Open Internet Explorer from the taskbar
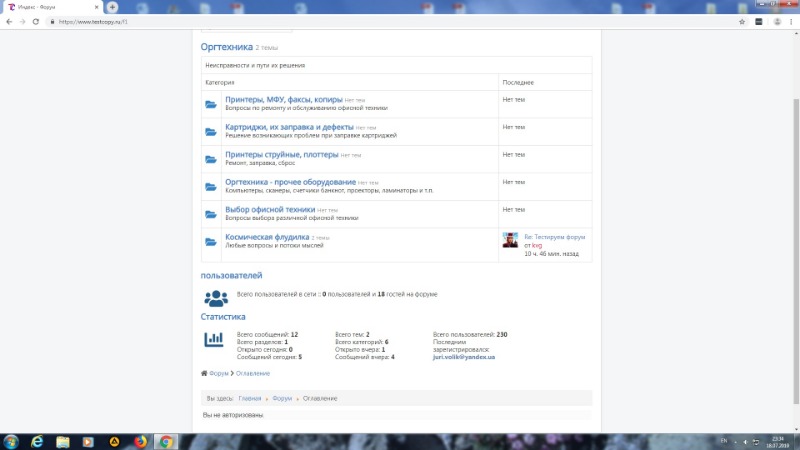Screen dimensions: 800x450 tap(37, 441)
